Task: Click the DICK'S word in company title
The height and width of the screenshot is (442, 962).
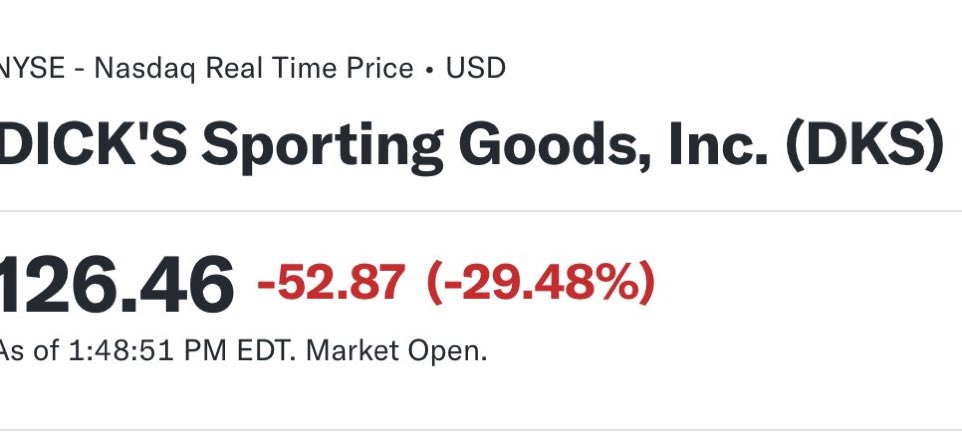Action: tap(93, 145)
